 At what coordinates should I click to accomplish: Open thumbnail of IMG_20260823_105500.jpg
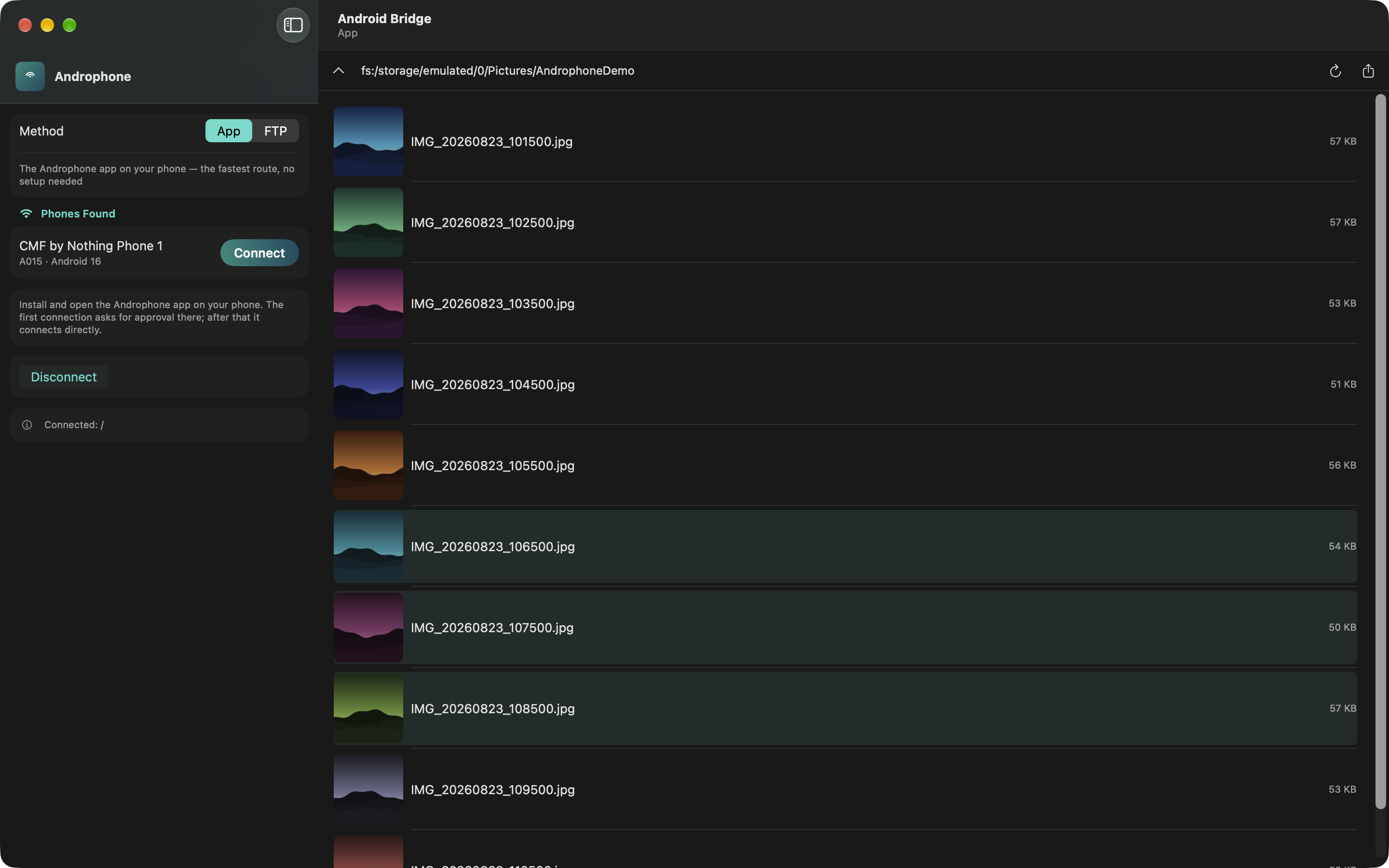pos(368,465)
